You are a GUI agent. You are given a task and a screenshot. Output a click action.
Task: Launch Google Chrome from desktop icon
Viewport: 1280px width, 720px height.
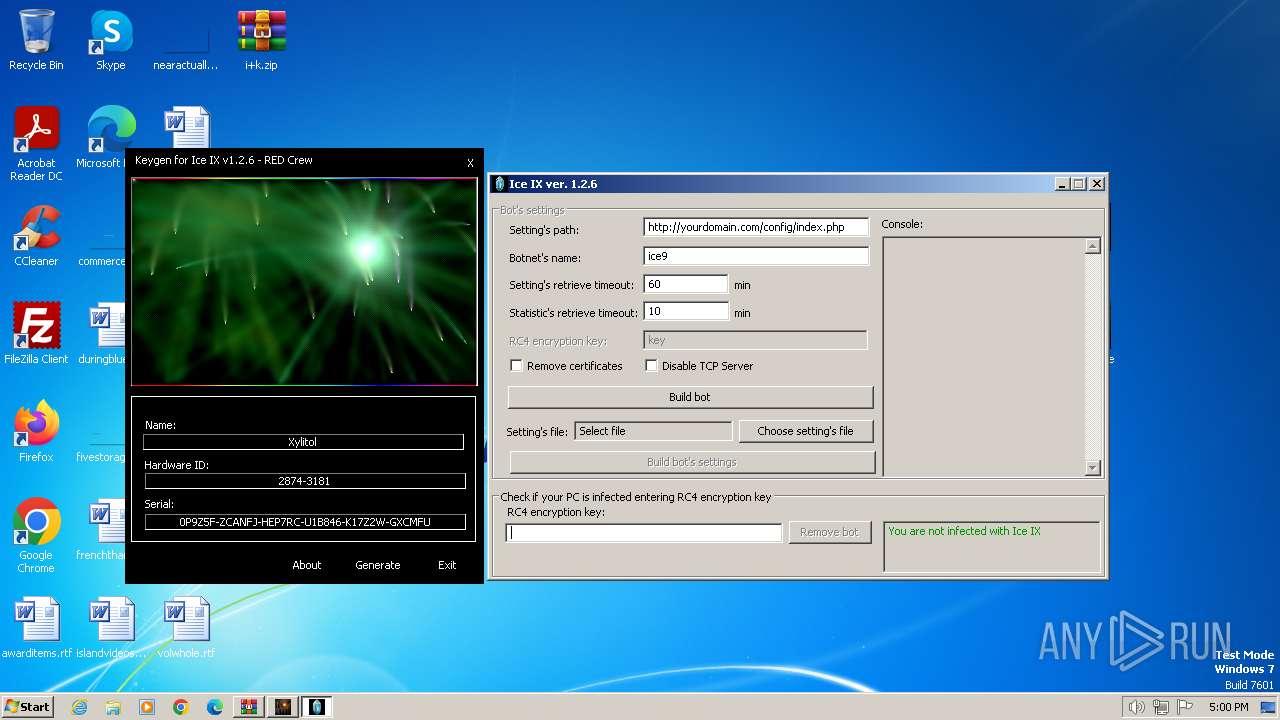click(x=36, y=536)
